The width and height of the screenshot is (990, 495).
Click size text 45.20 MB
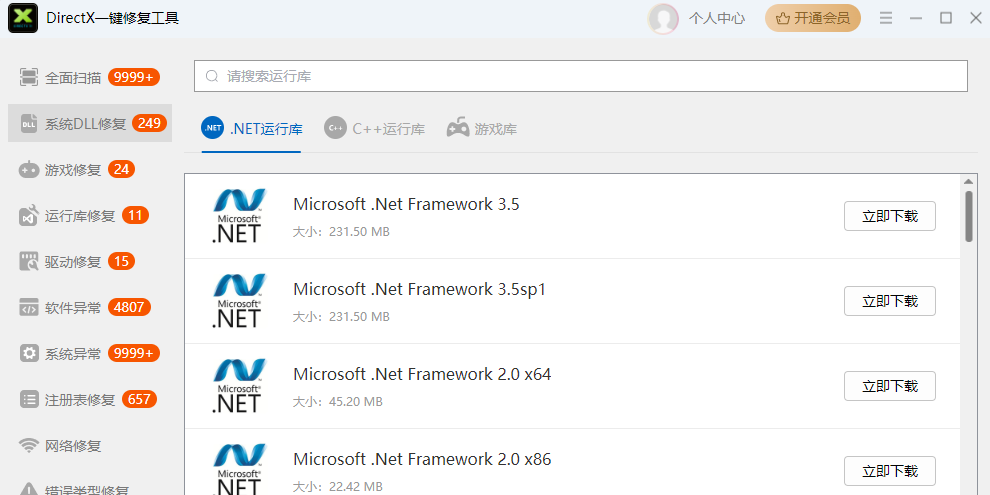[x=355, y=402]
